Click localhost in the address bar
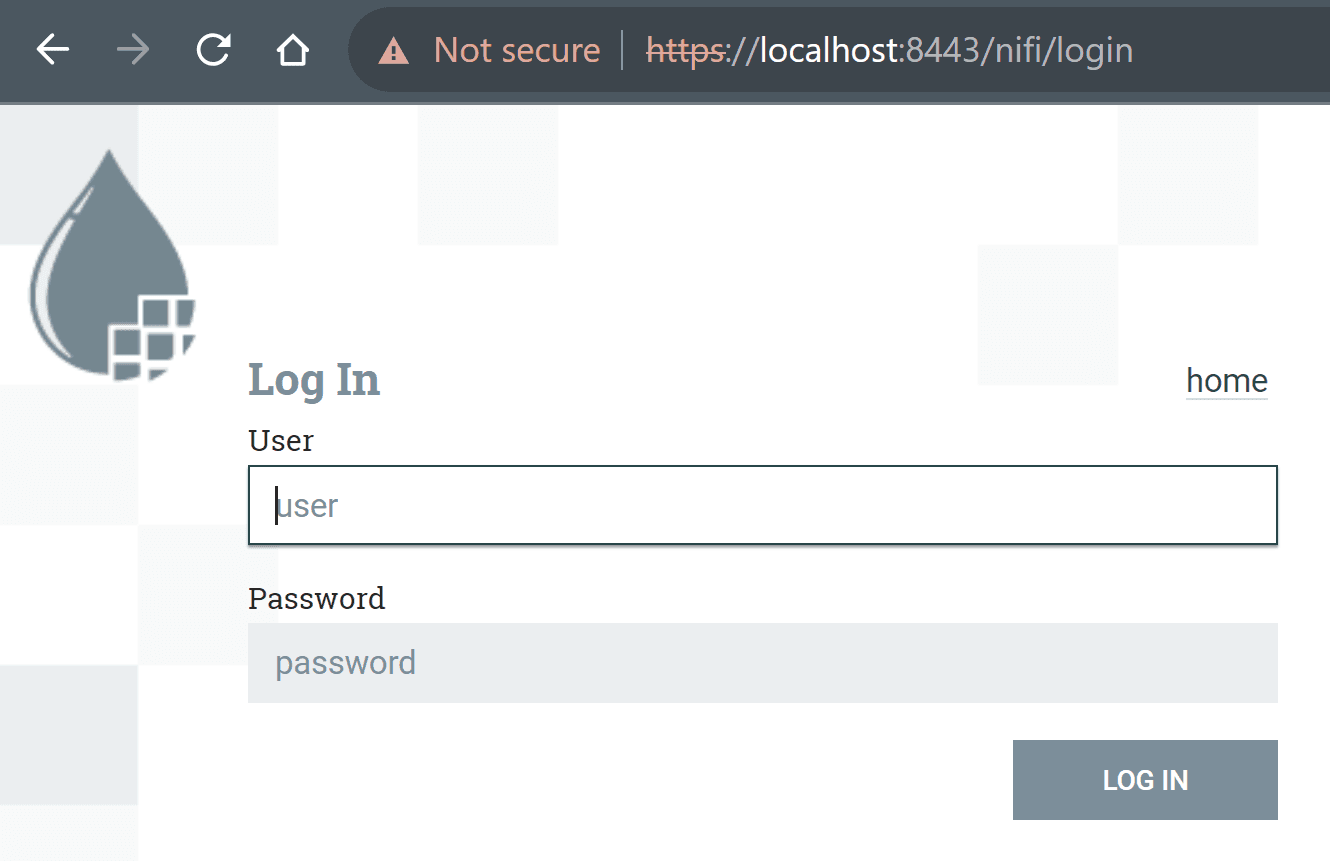The width and height of the screenshot is (1330, 861). point(827,50)
